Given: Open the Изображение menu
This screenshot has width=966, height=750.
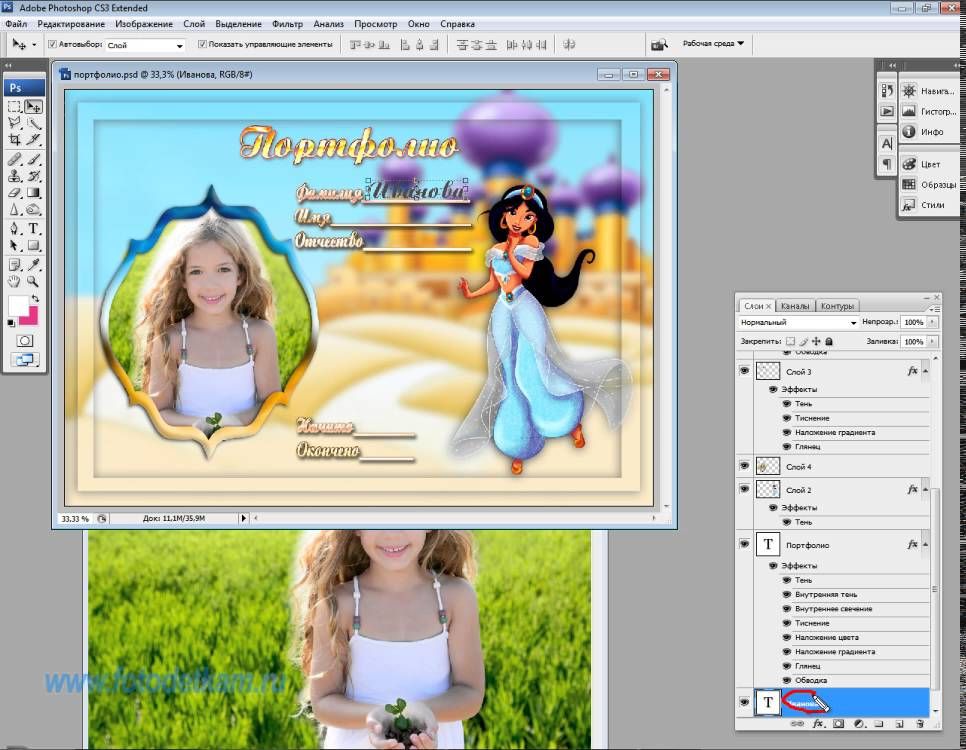Looking at the screenshot, I should [x=144, y=24].
